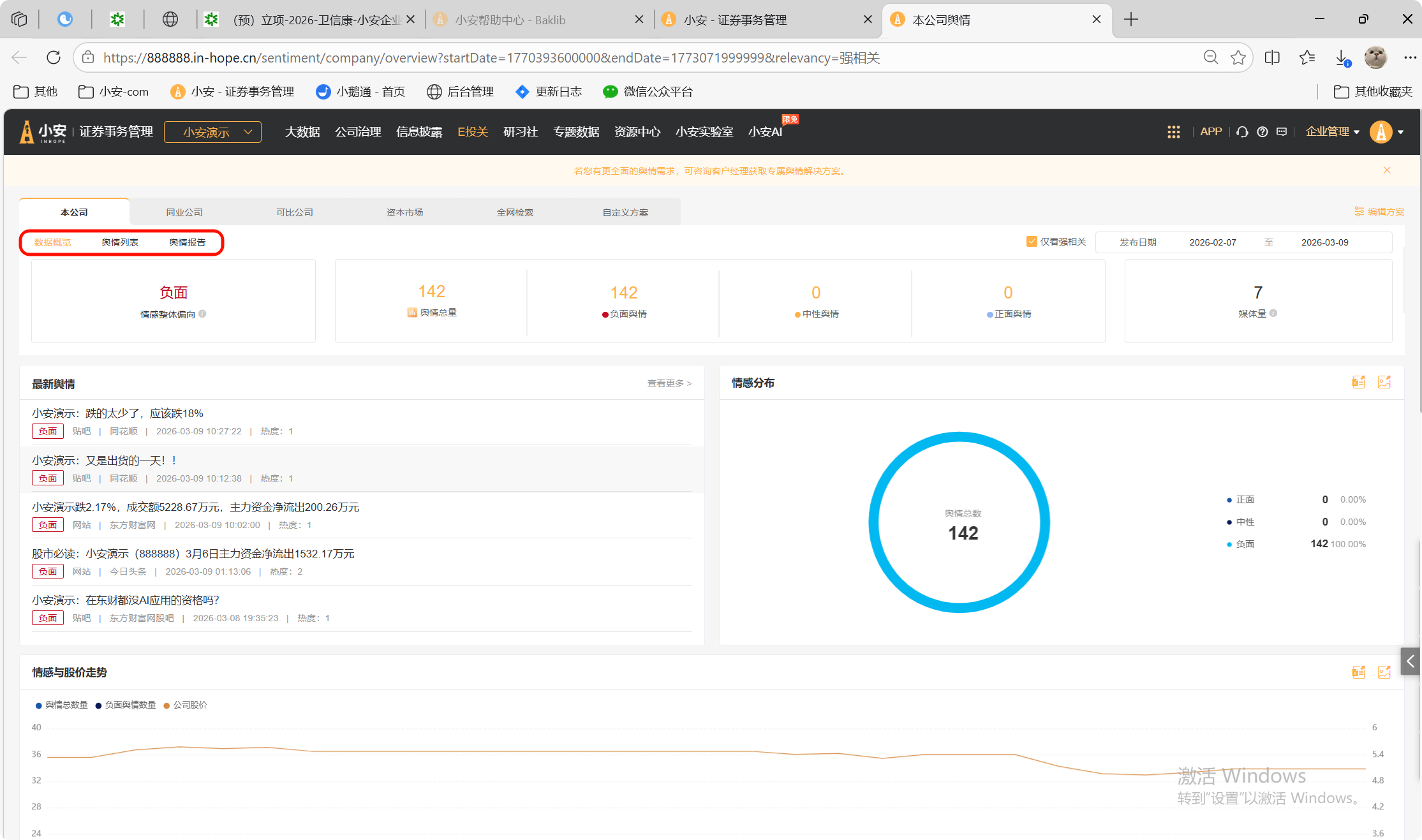Image resolution: width=1422 pixels, height=840 pixels.
Task: Toggle 公司股价 legend in trend chart
Action: [186, 705]
